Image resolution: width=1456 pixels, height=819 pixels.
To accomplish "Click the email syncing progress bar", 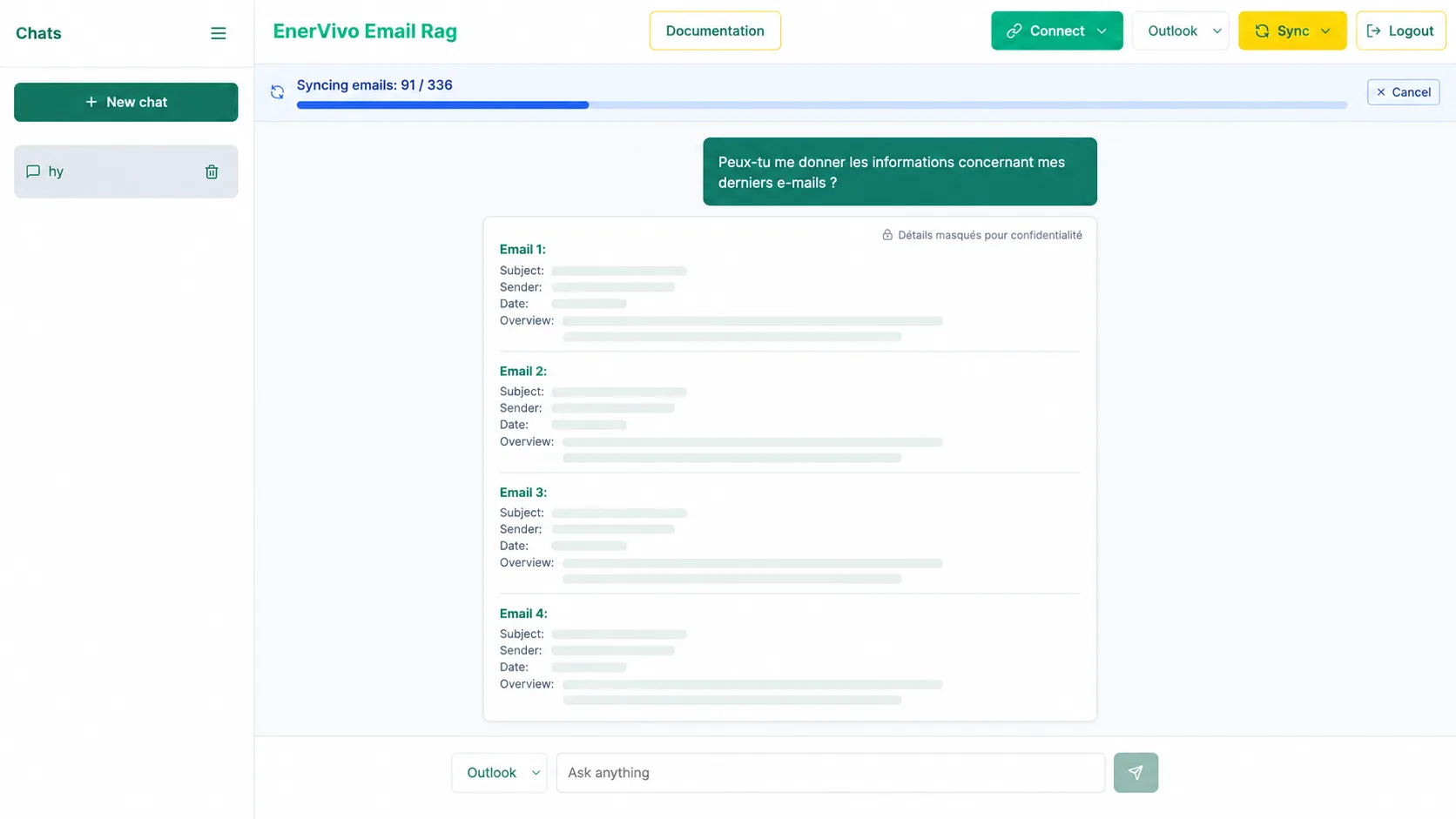I will [x=821, y=105].
